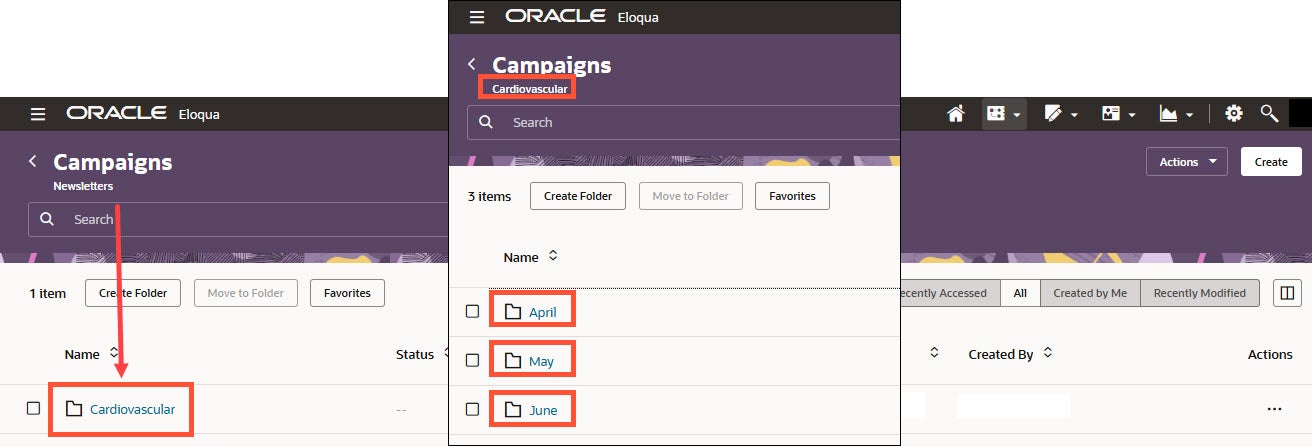Open the Audience contact card icon
Screen dimensions: 1312x447
tap(1116, 114)
